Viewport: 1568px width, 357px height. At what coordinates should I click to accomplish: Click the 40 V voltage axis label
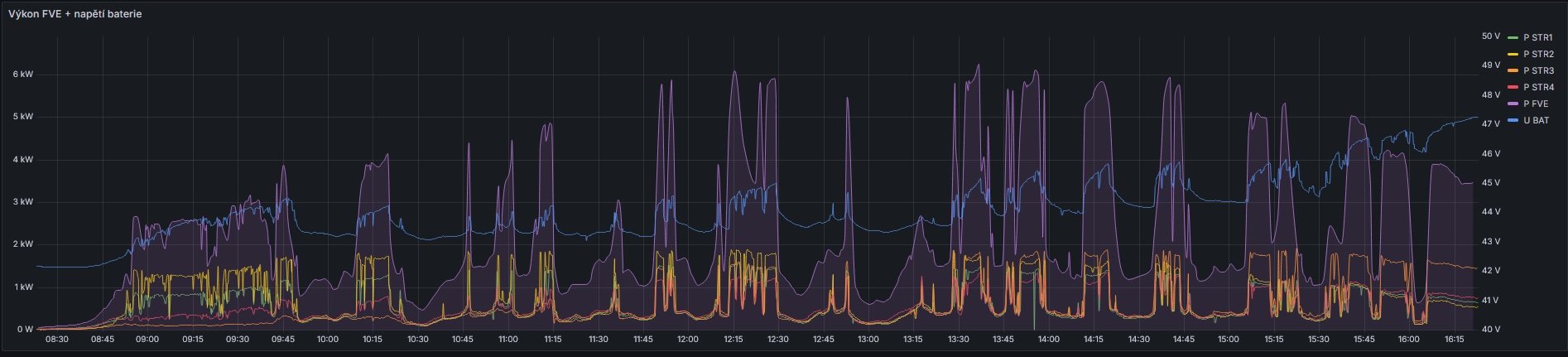(1491, 330)
